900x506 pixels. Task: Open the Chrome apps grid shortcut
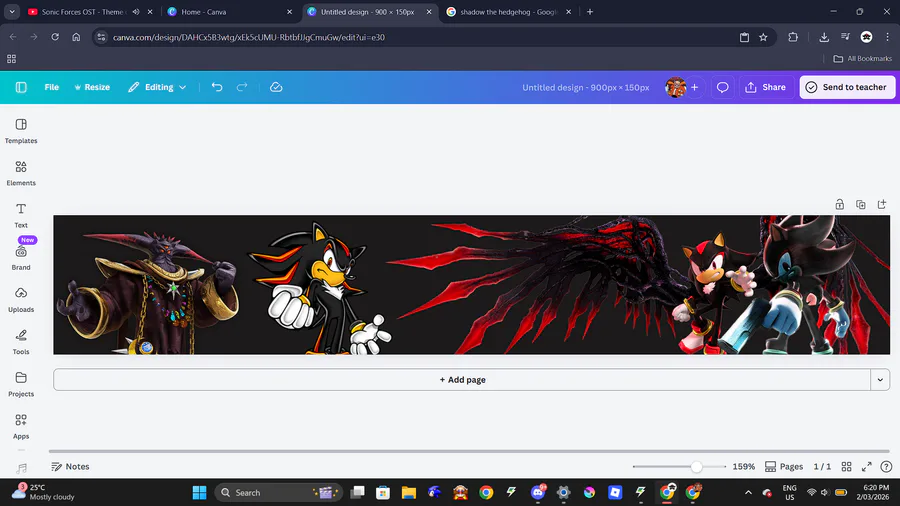(11, 59)
